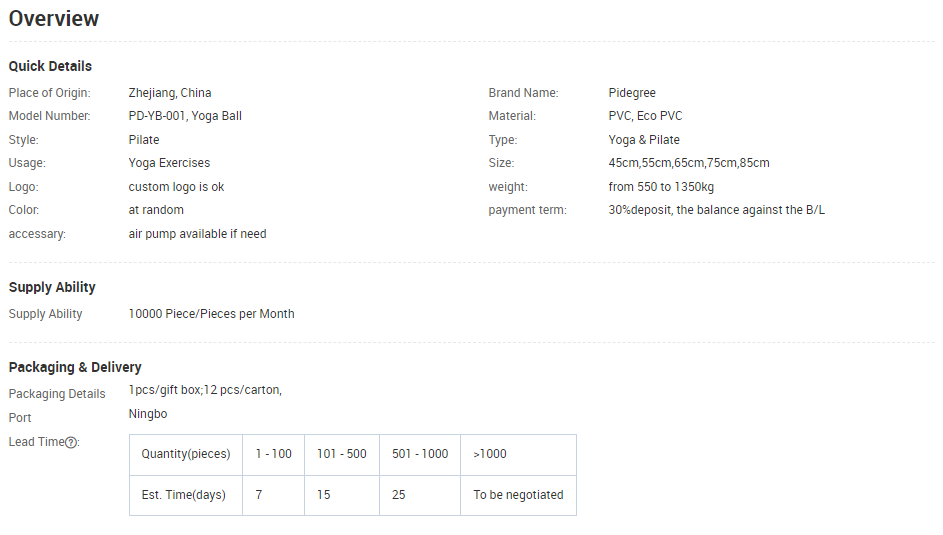Click the PVC, Eco PVC material value
The width and height of the screenshot is (943, 535).
pyautogui.click(x=645, y=116)
